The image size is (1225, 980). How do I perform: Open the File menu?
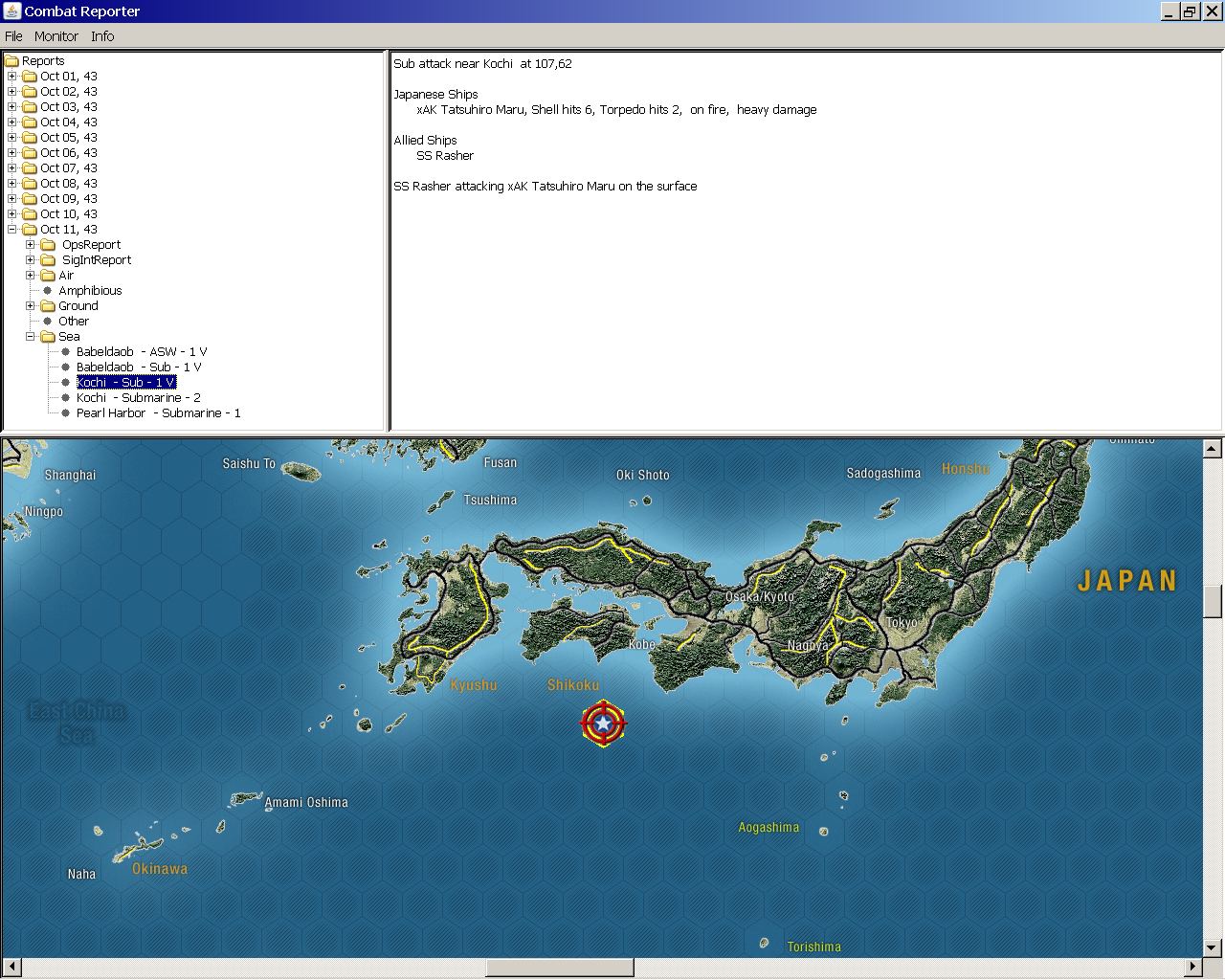click(13, 36)
